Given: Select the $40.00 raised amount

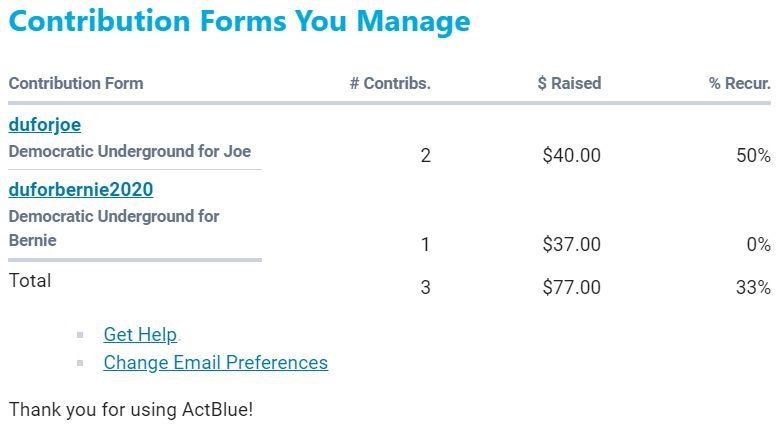Looking at the screenshot, I should click(571, 156).
